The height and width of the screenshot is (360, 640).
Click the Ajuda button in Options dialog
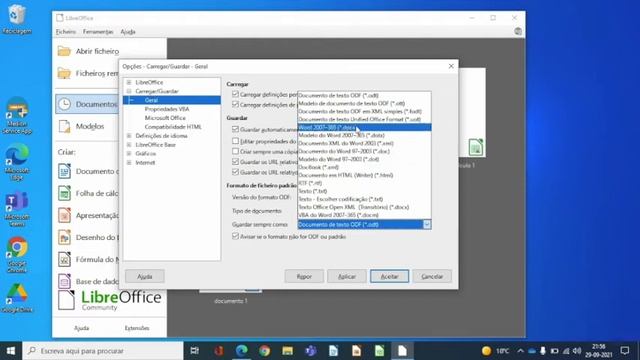(x=144, y=276)
